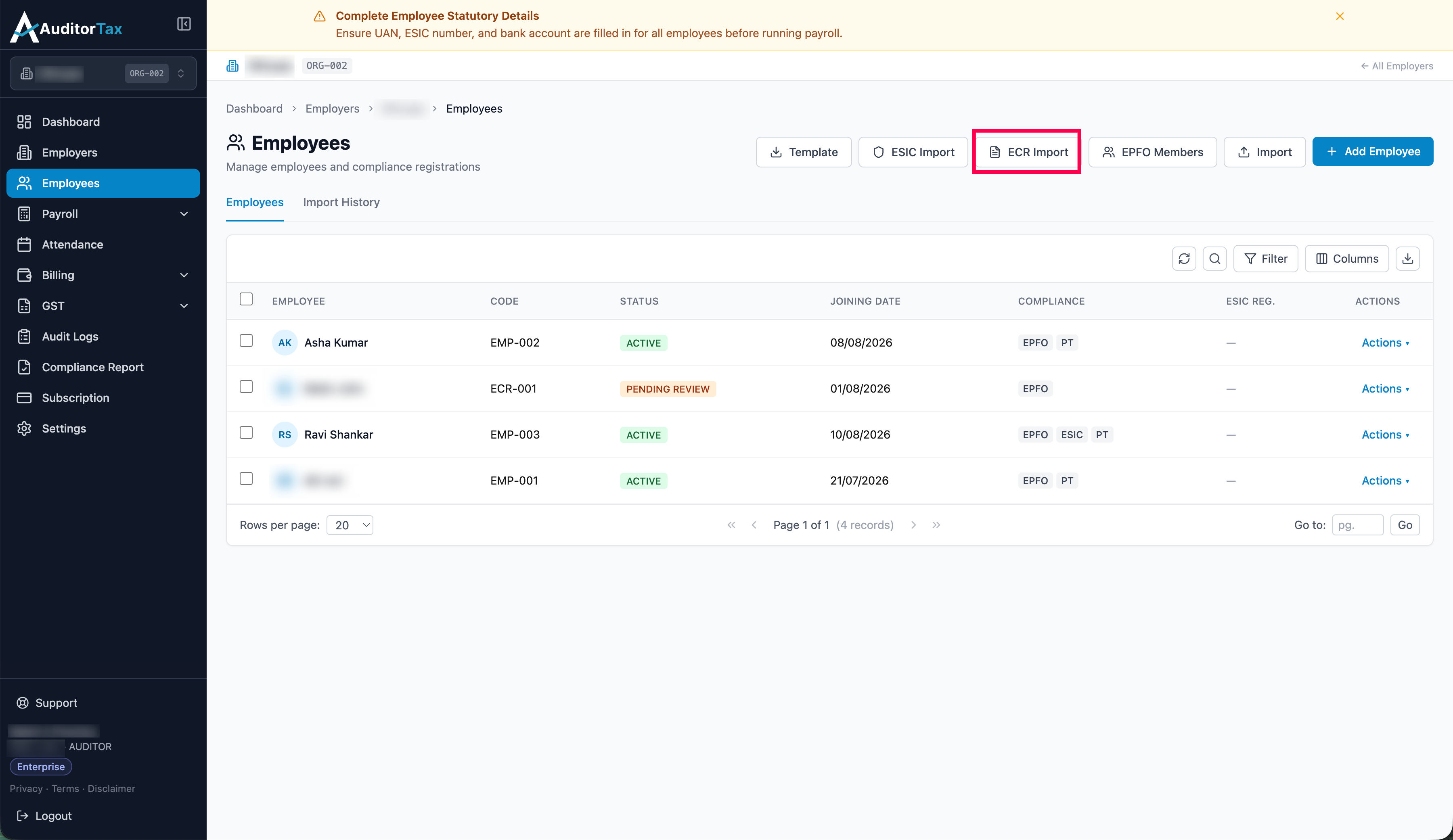Viewport: 1453px width, 840px height.
Task: Click the Go pagination button
Action: click(1405, 525)
